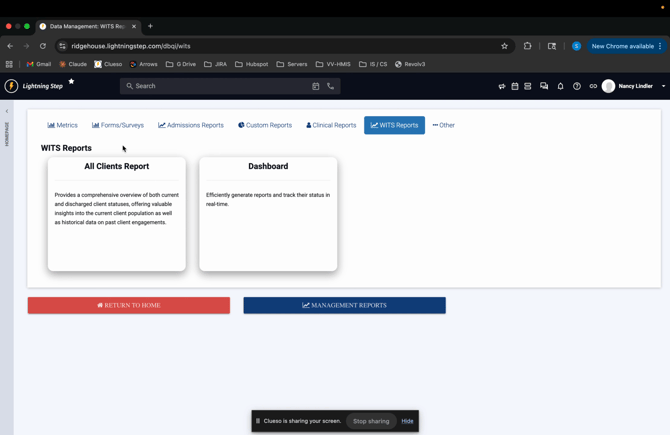The width and height of the screenshot is (670, 435).
Task: Open the help question mark icon
Action: tap(577, 86)
